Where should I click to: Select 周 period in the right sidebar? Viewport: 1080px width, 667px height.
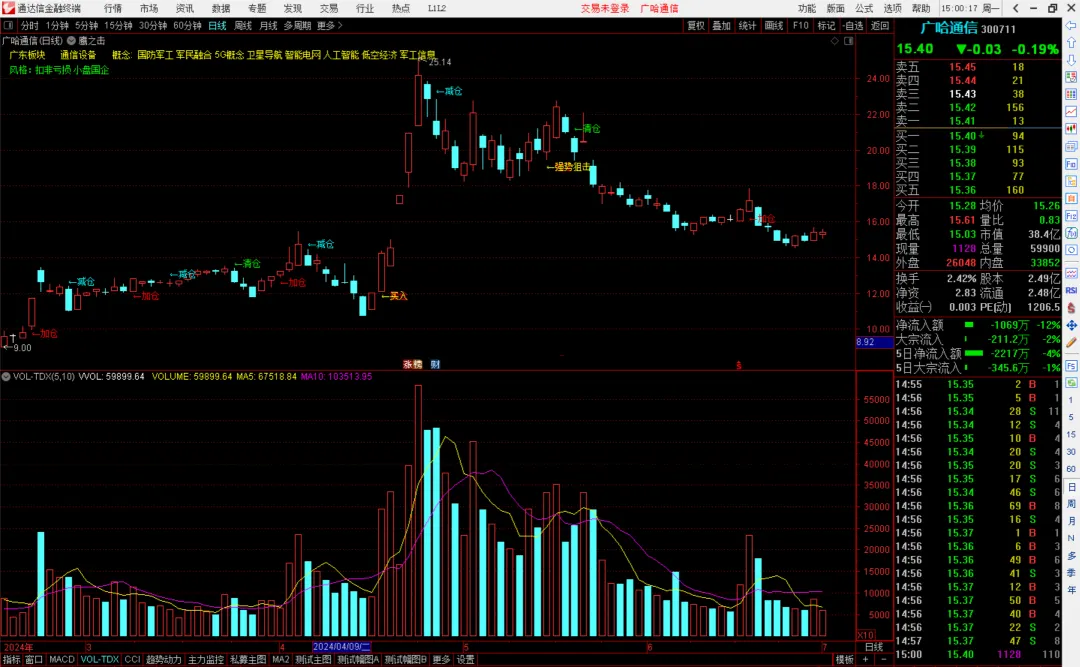pyautogui.click(x=1071, y=504)
